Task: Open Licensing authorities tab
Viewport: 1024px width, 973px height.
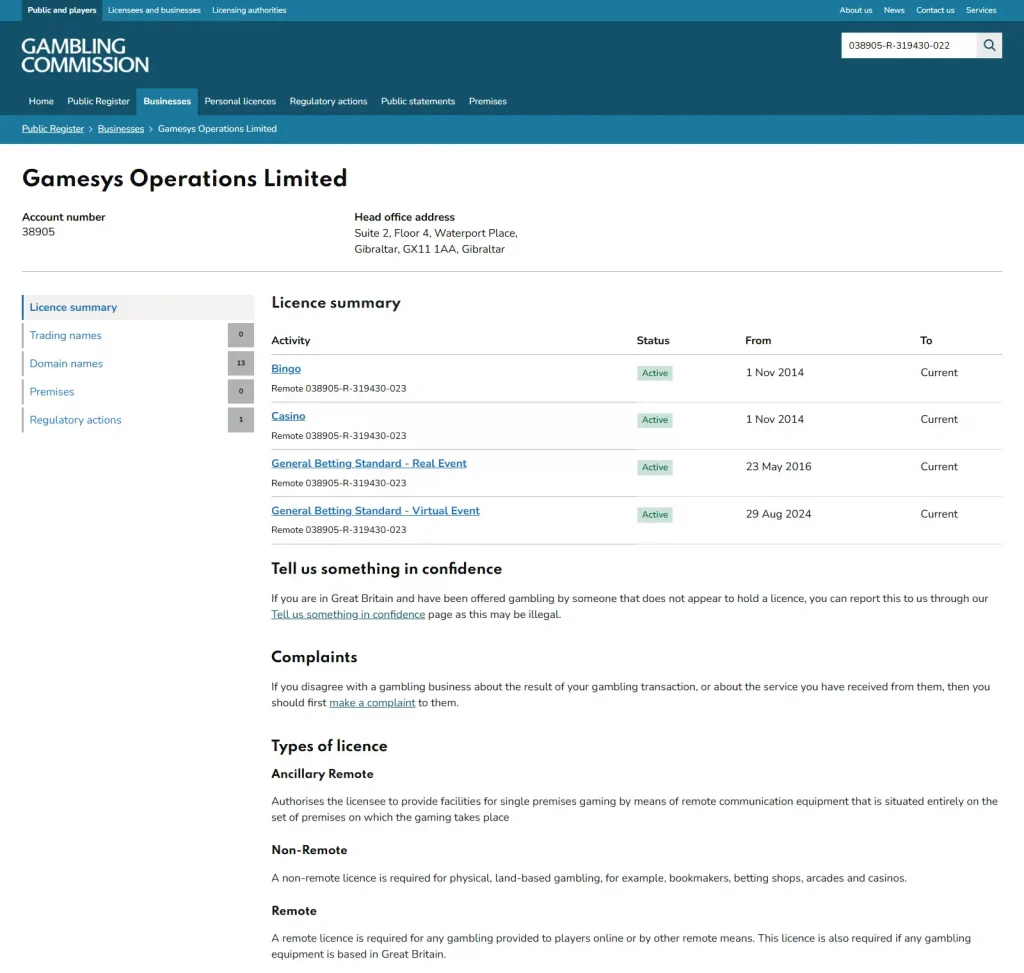Action: [249, 10]
